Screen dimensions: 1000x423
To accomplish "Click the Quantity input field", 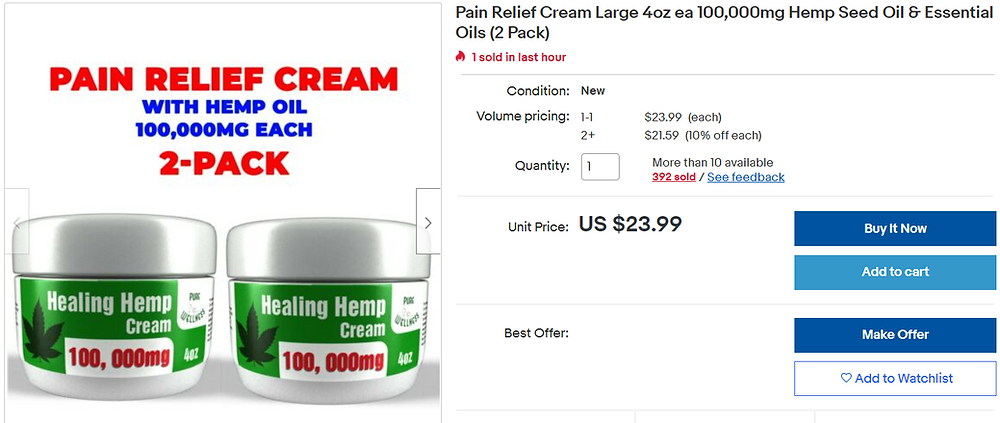I will (600, 167).
